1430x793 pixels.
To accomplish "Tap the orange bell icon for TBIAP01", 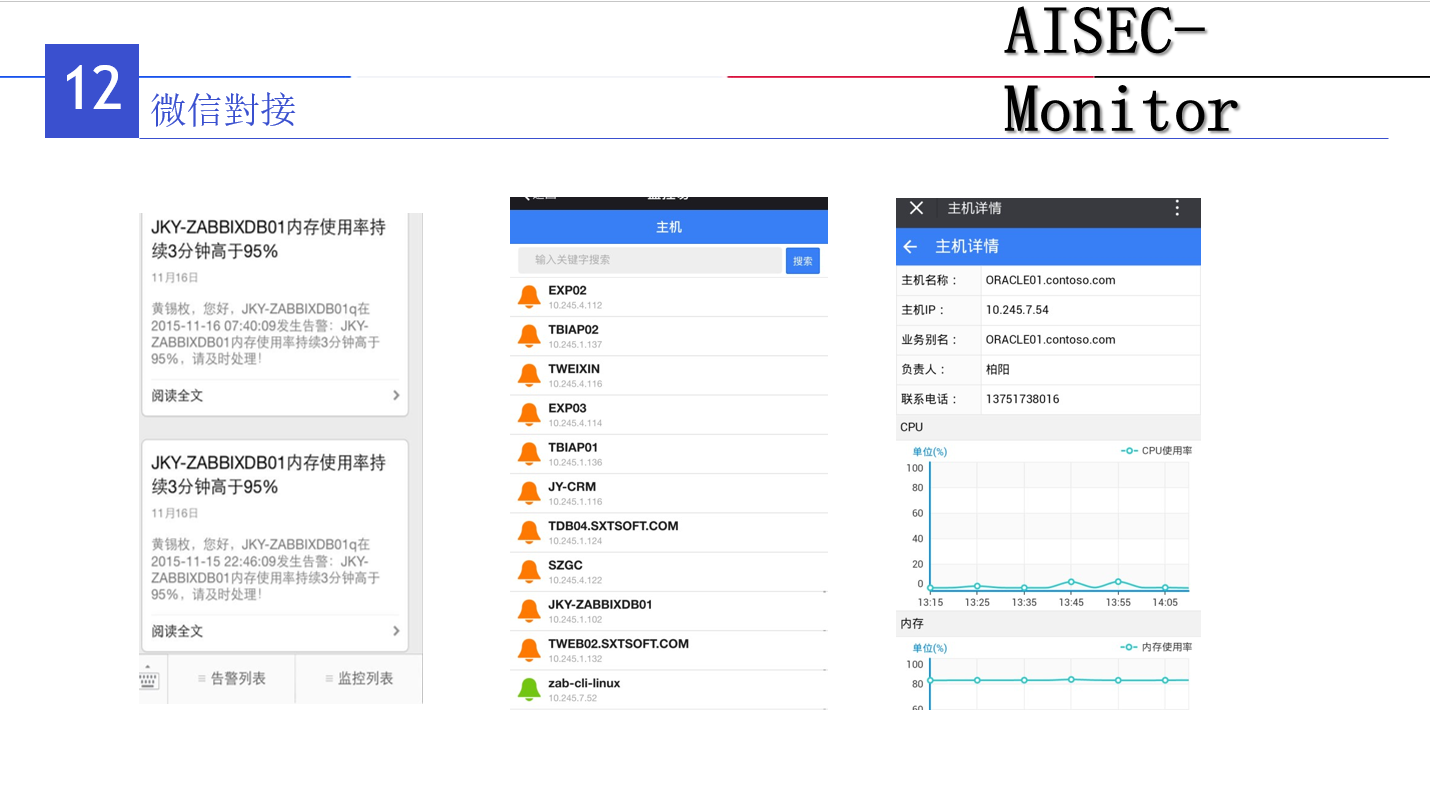I will click(x=529, y=454).
